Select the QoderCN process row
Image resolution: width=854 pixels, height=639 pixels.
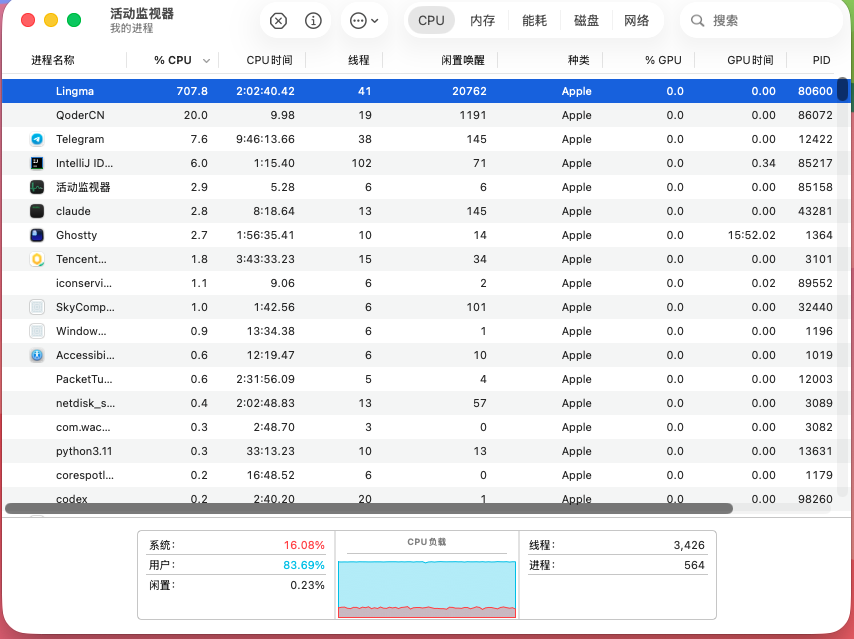[x=419, y=115]
